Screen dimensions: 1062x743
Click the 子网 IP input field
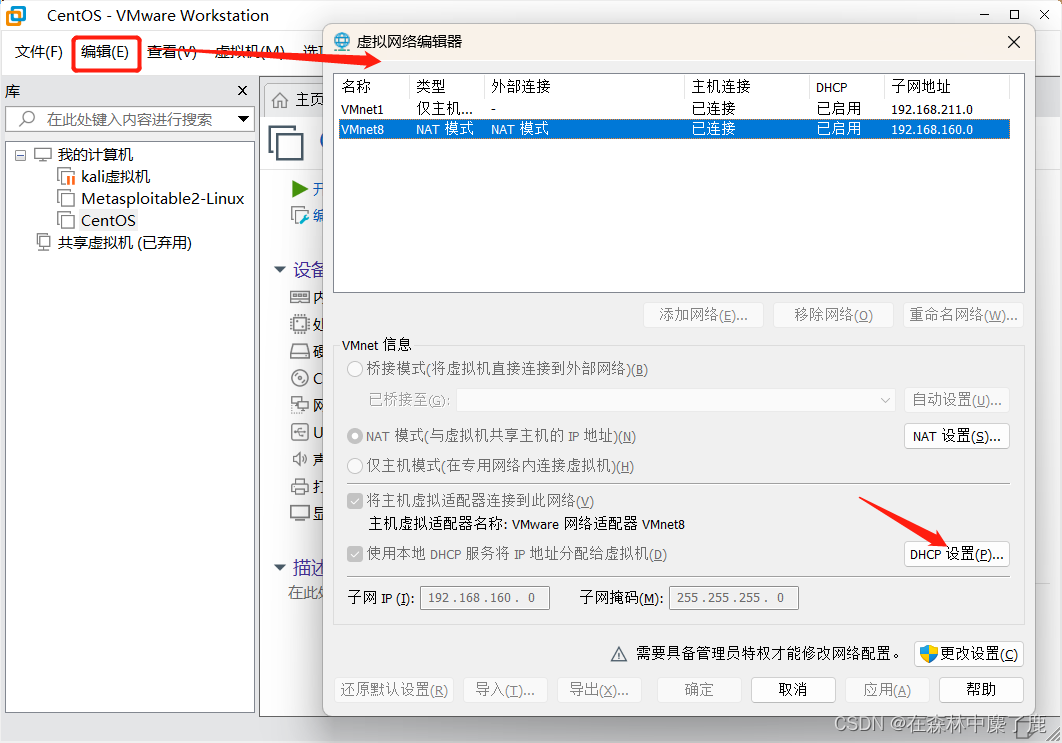point(484,598)
